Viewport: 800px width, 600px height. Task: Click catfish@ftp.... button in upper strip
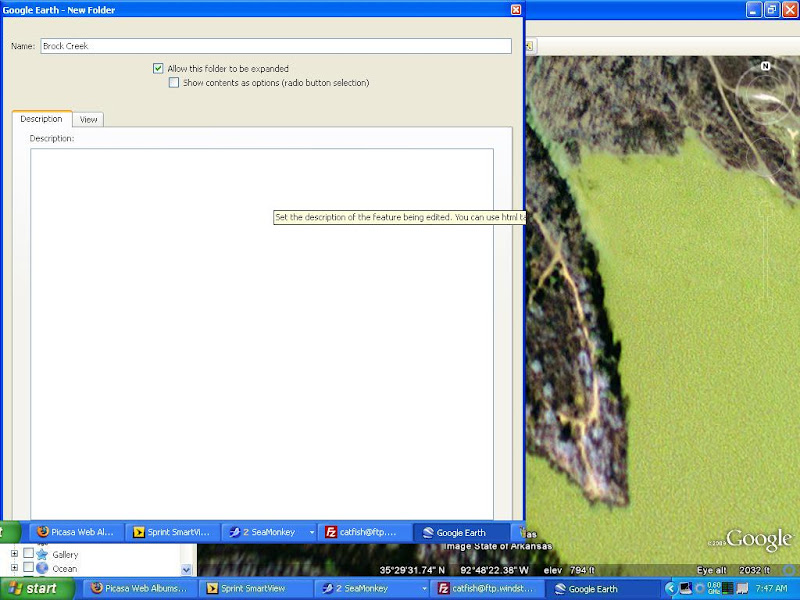364,532
